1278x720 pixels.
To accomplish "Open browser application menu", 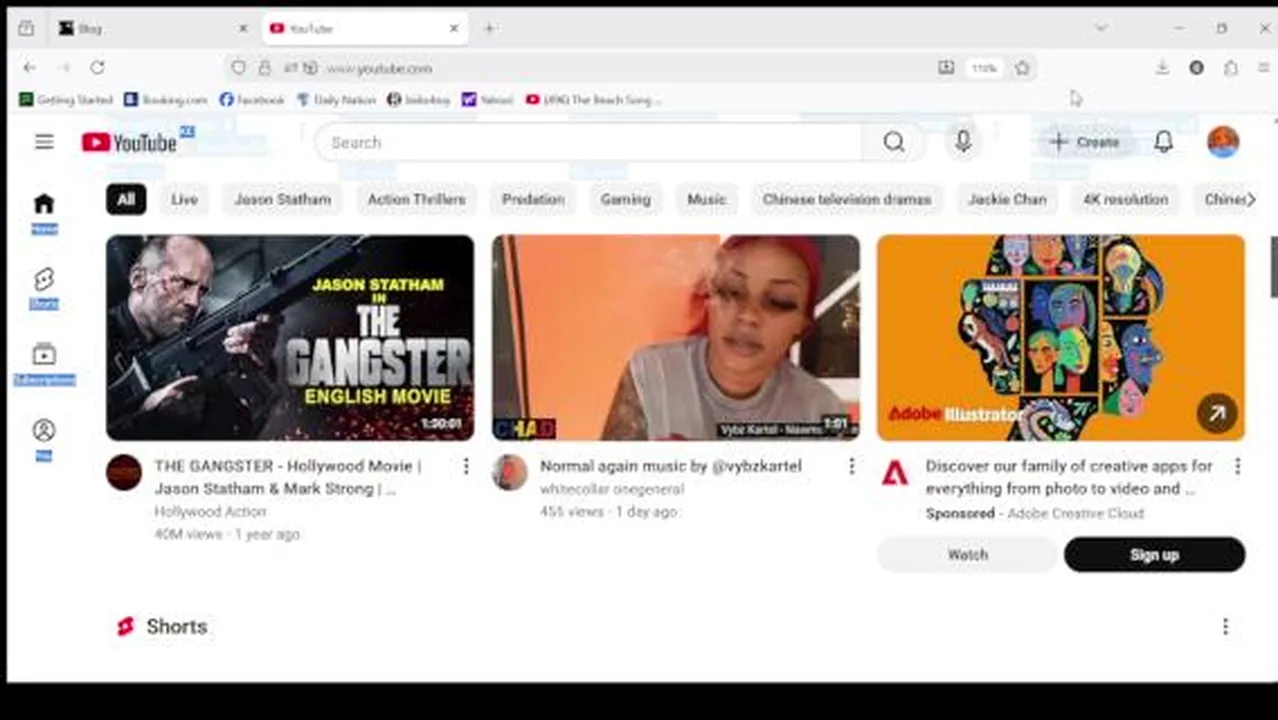I will pos(1265,68).
